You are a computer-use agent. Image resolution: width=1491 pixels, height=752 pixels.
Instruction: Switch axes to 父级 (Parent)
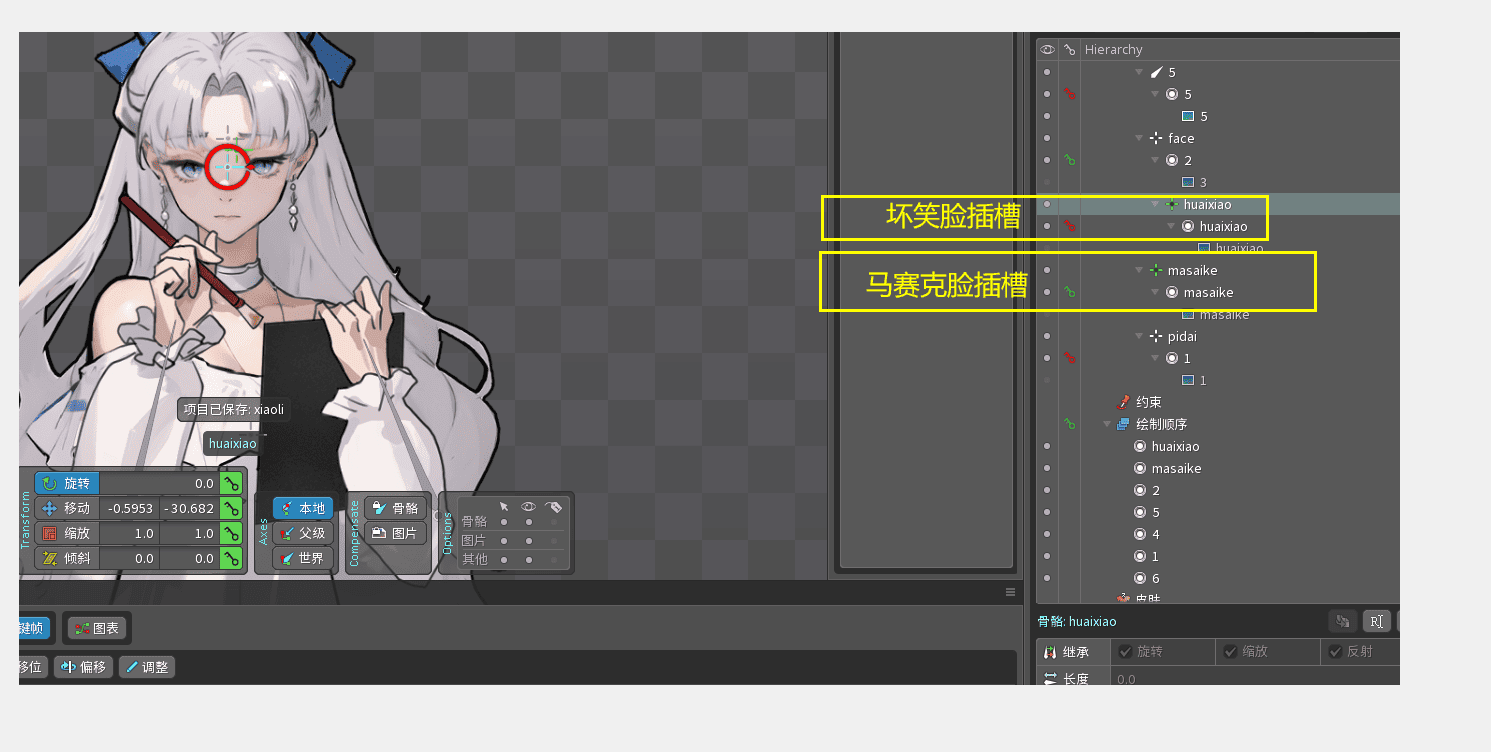pos(303,533)
